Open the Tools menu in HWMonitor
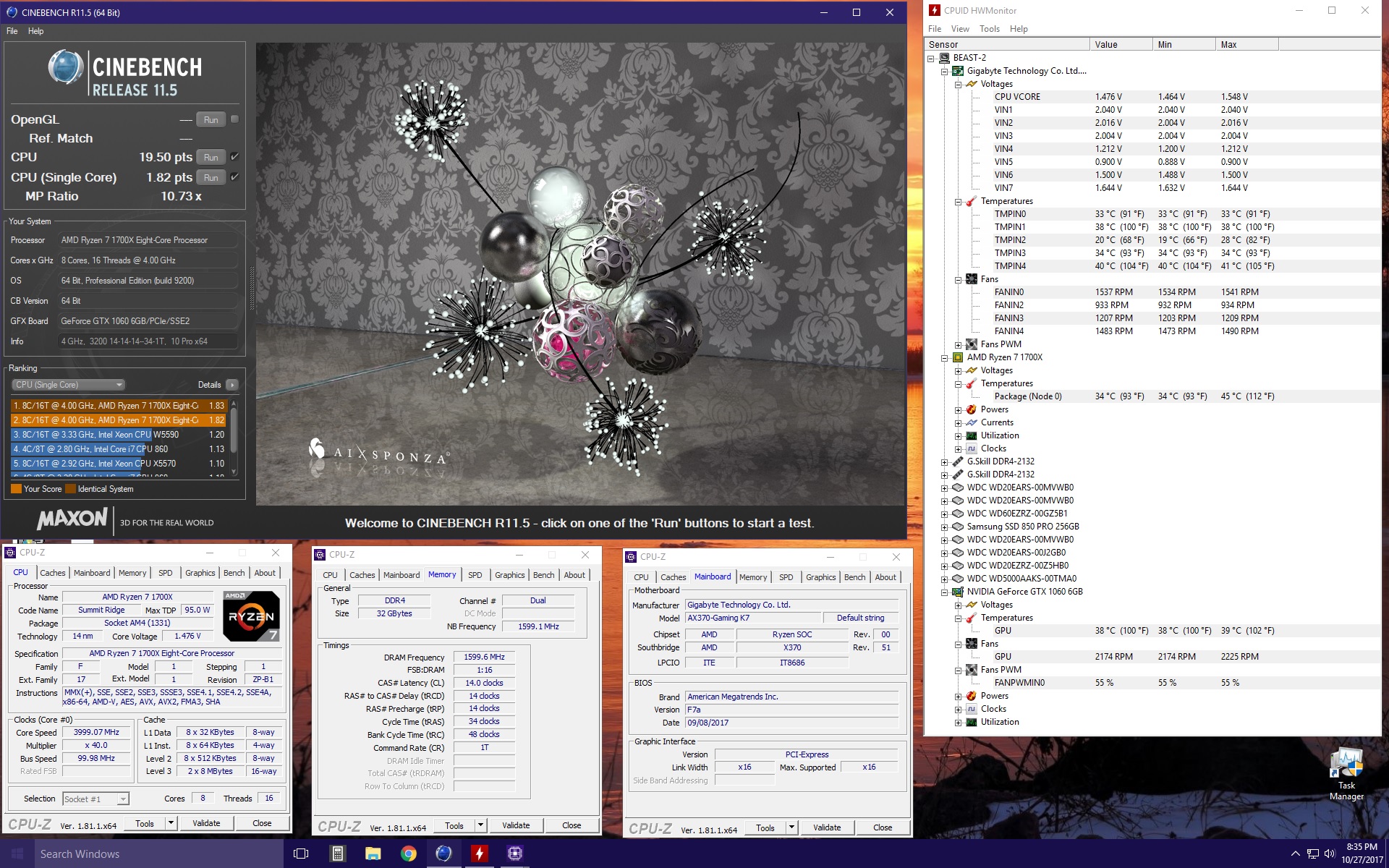 point(989,29)
